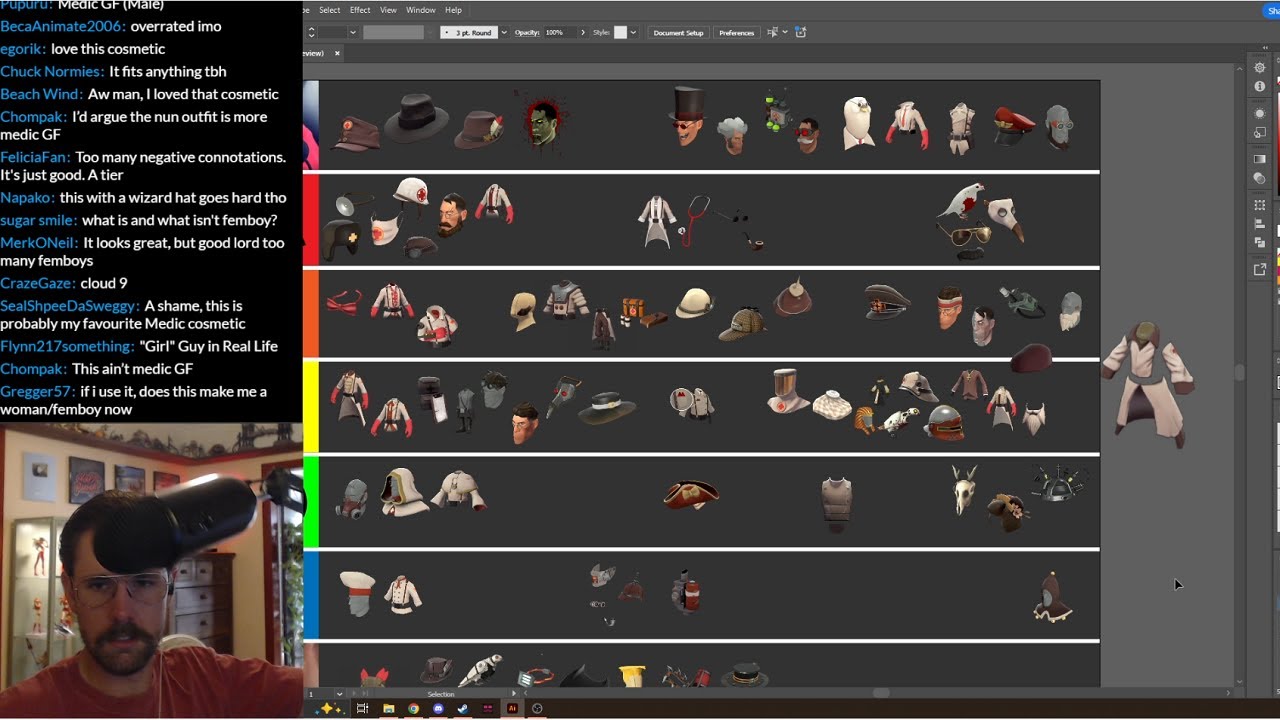Open the stroke weight dropdown arrow

coord(353,32)
